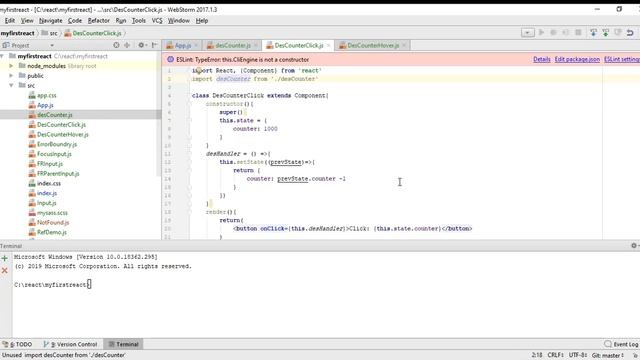Select ErrorBoundry.js in project tree
Screen dimensions: 640x360
pos(57,144)
